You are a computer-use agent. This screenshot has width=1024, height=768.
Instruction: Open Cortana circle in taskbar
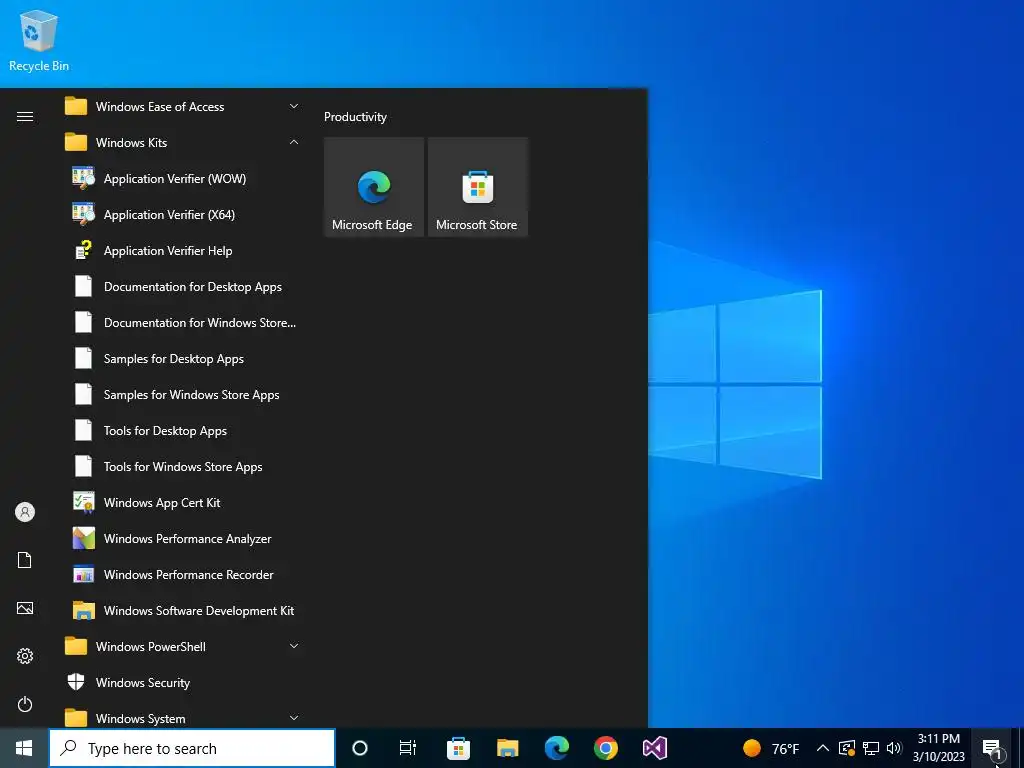point(360,748)
